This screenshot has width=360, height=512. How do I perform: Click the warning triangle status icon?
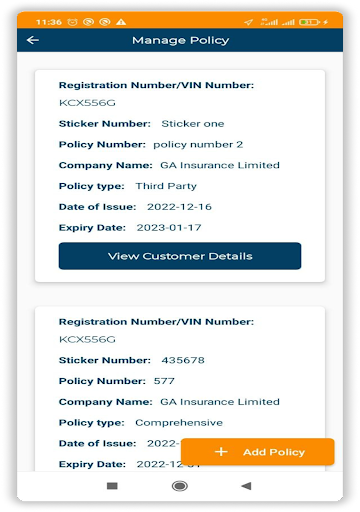[121, 22]
